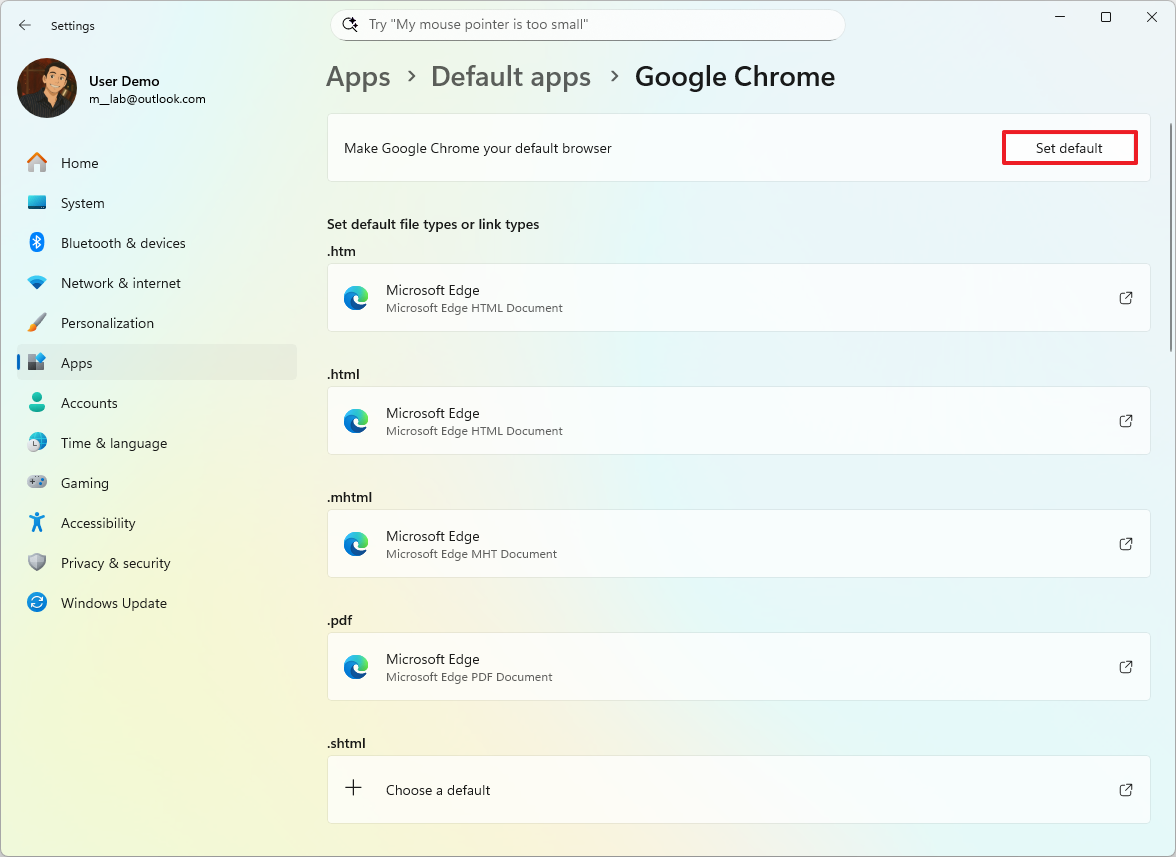Click the Set default button

pos(1069,147)
